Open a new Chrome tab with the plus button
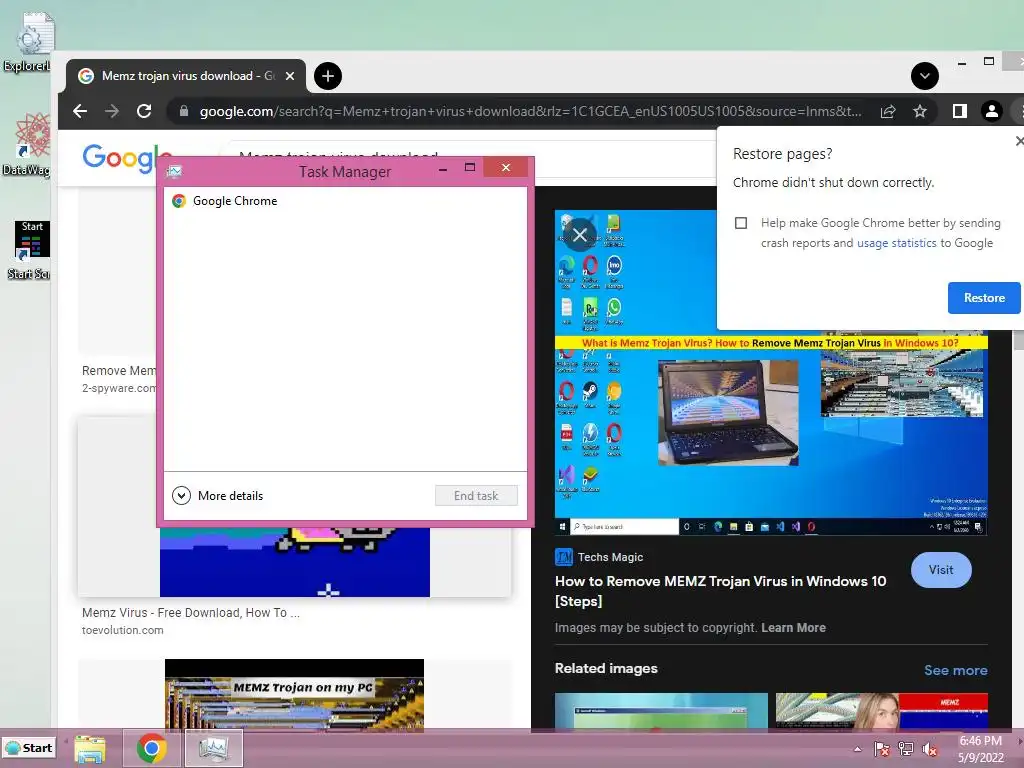The image size is (1024, 768). click(x=328, y=76)
